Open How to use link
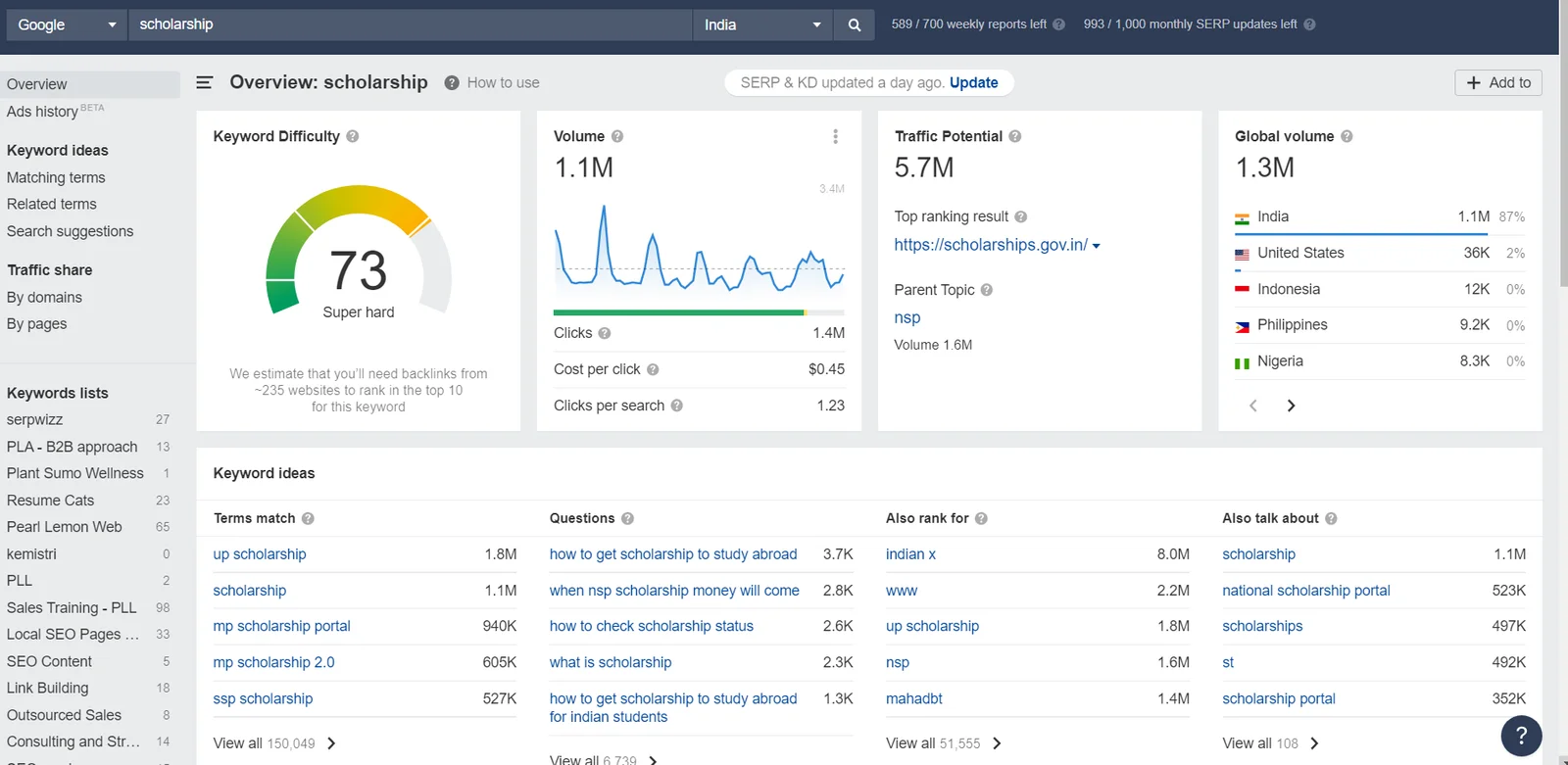This screenshot has width=1568, height=765. coord(503,83)
